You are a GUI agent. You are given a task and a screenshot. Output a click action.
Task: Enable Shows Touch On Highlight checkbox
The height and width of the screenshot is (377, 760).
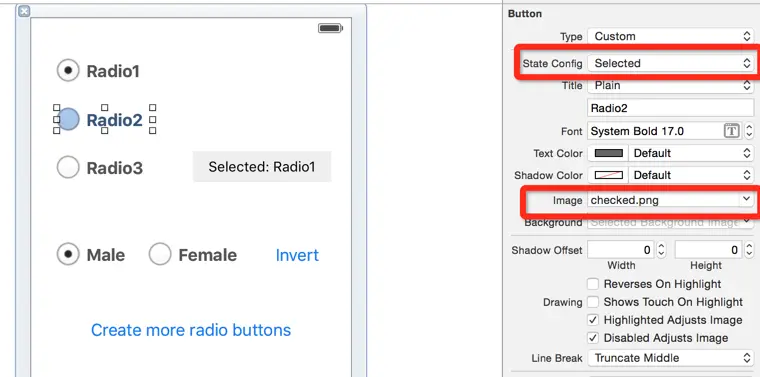pyautogui.click(x=593, y=302)
